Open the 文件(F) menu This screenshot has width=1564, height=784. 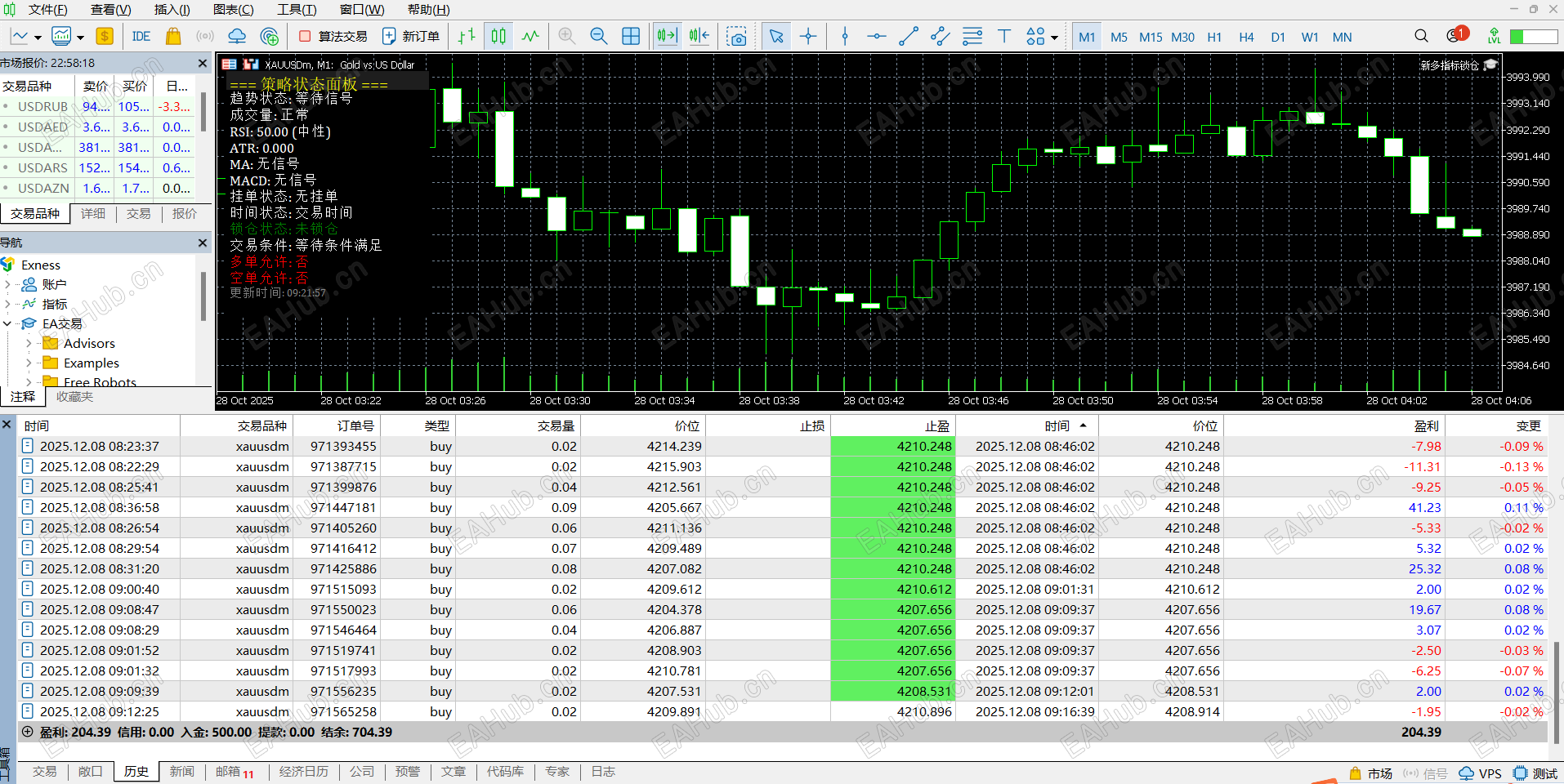(47, 10)
